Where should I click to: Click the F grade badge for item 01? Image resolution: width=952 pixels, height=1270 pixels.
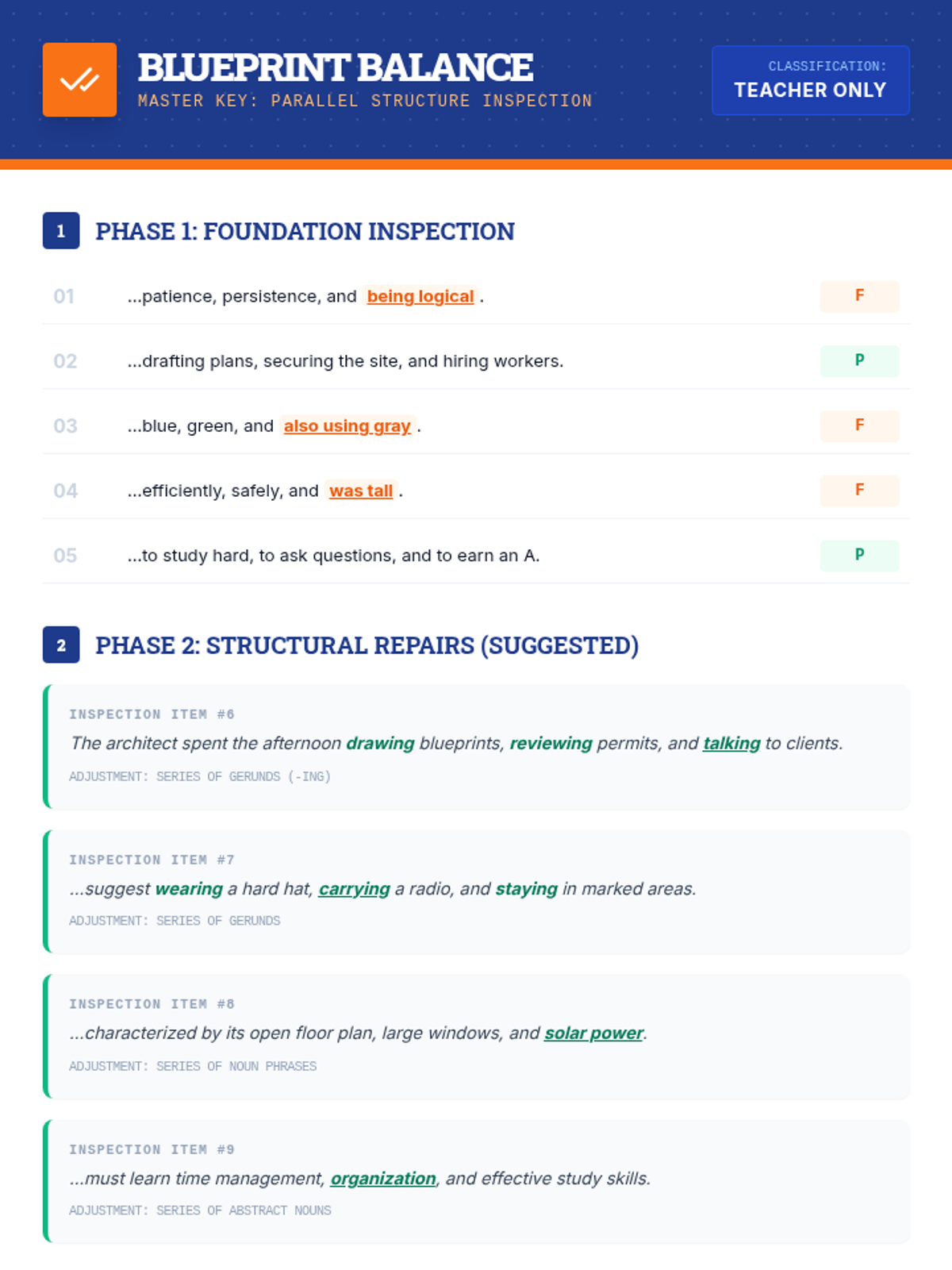[x=859, y=296]
